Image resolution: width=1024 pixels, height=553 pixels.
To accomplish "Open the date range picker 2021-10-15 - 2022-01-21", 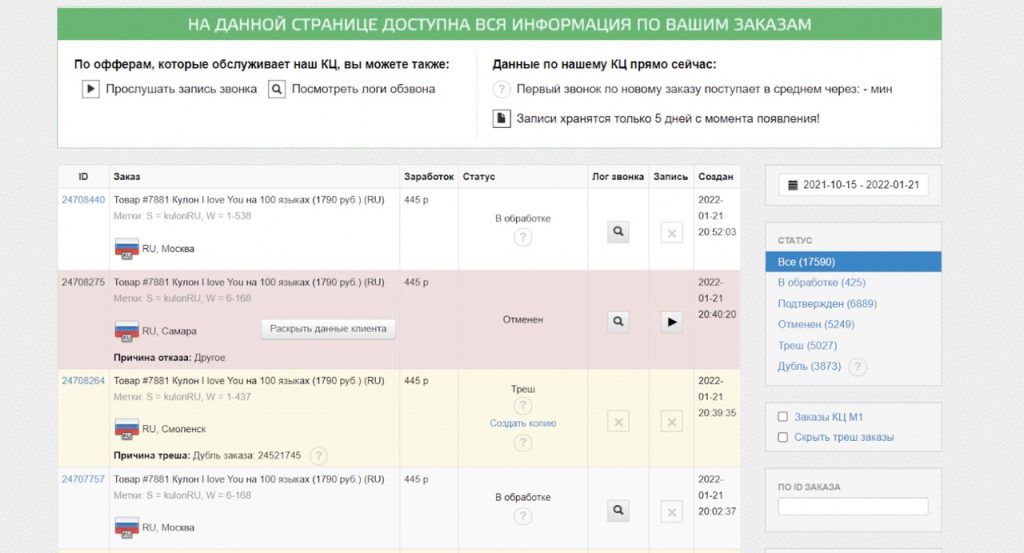I will click(x=853, y=185).
